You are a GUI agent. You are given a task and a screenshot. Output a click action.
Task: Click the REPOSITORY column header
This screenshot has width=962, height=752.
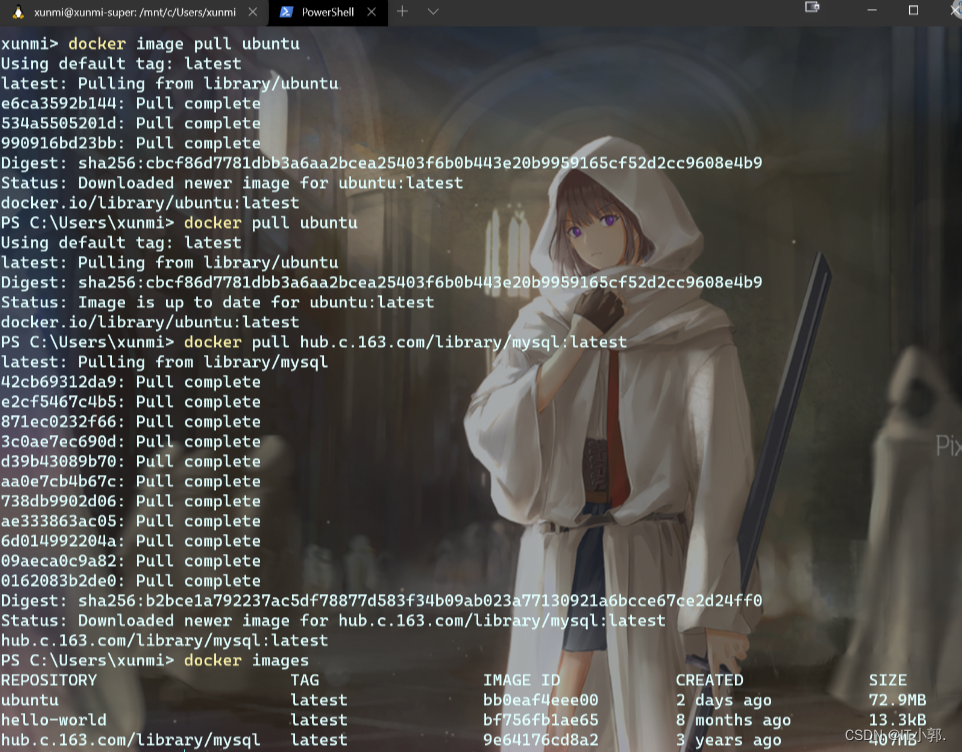point(49,680)
